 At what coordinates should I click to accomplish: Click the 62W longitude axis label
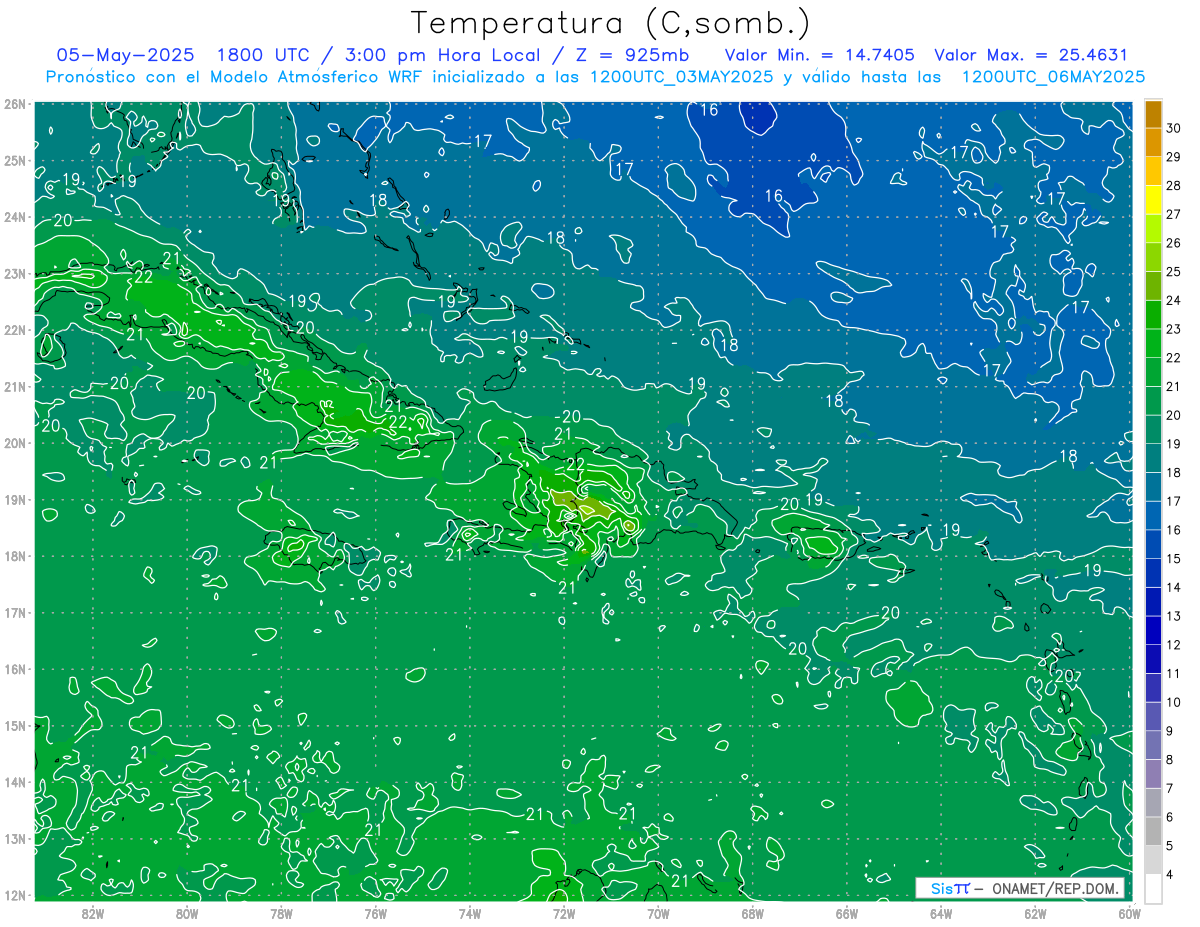1035,912
